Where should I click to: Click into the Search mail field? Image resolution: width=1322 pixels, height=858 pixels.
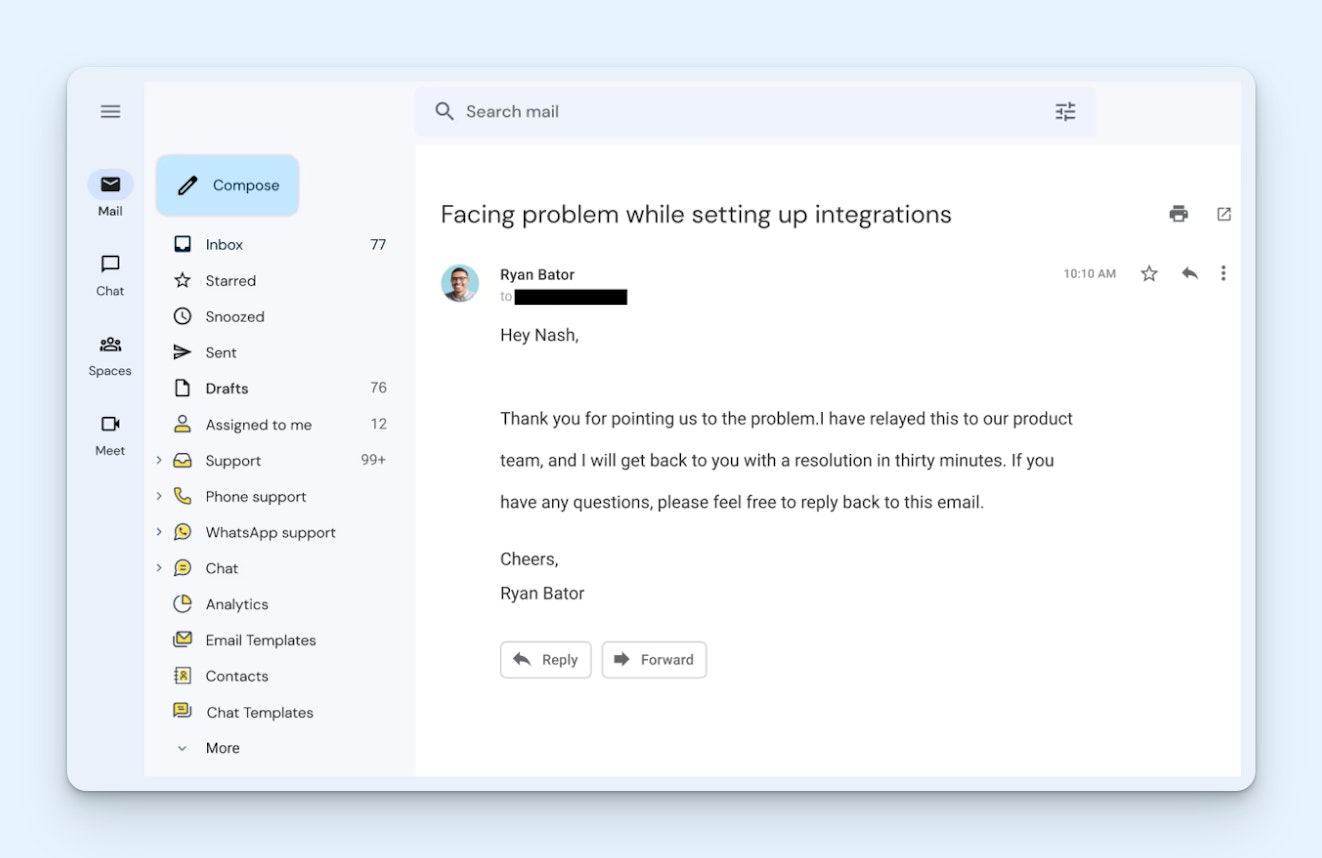(x=740, y=112)
